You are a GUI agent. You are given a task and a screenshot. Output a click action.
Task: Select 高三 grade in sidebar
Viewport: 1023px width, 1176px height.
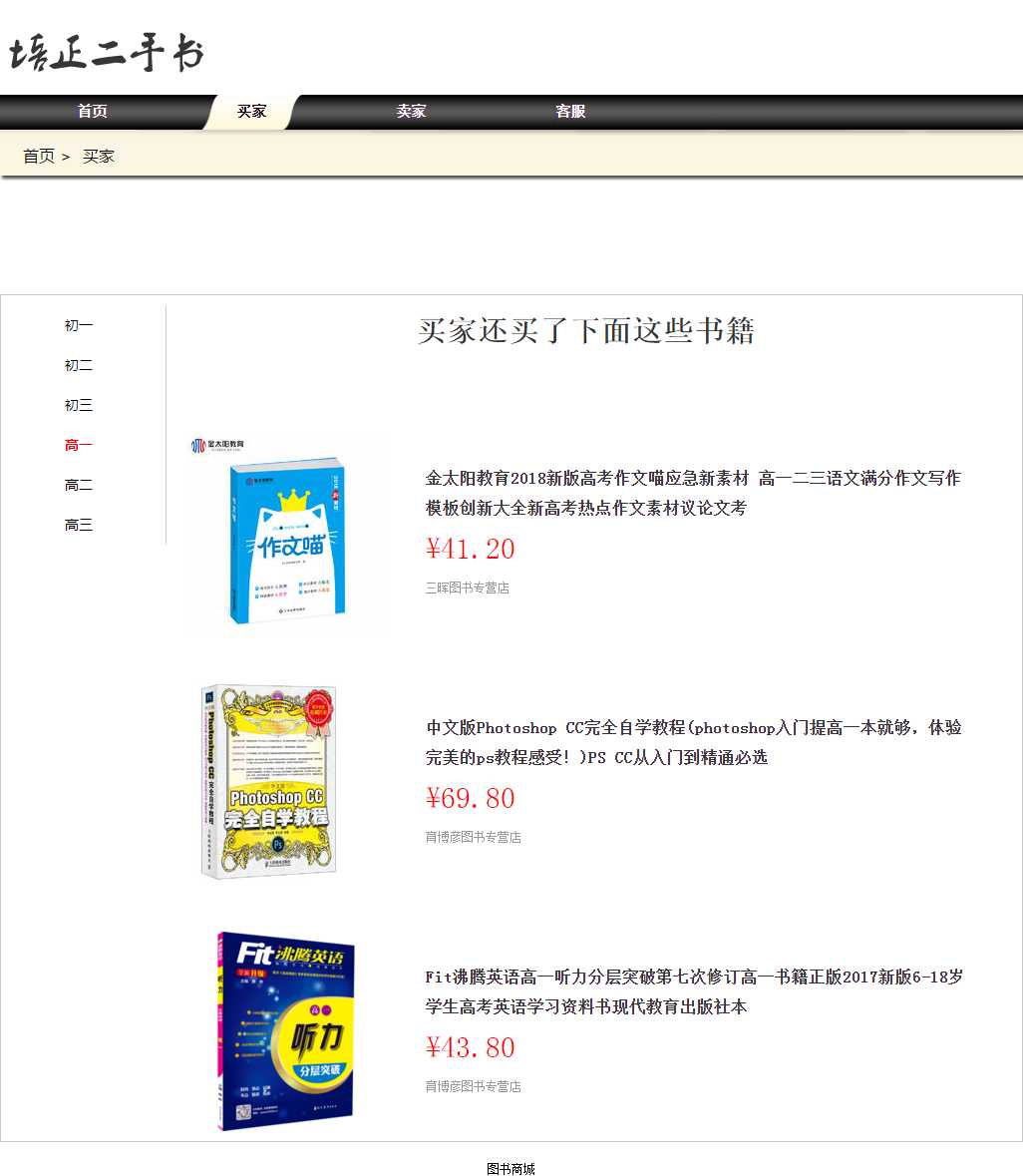pyautogui.click(x=79, y=526)
